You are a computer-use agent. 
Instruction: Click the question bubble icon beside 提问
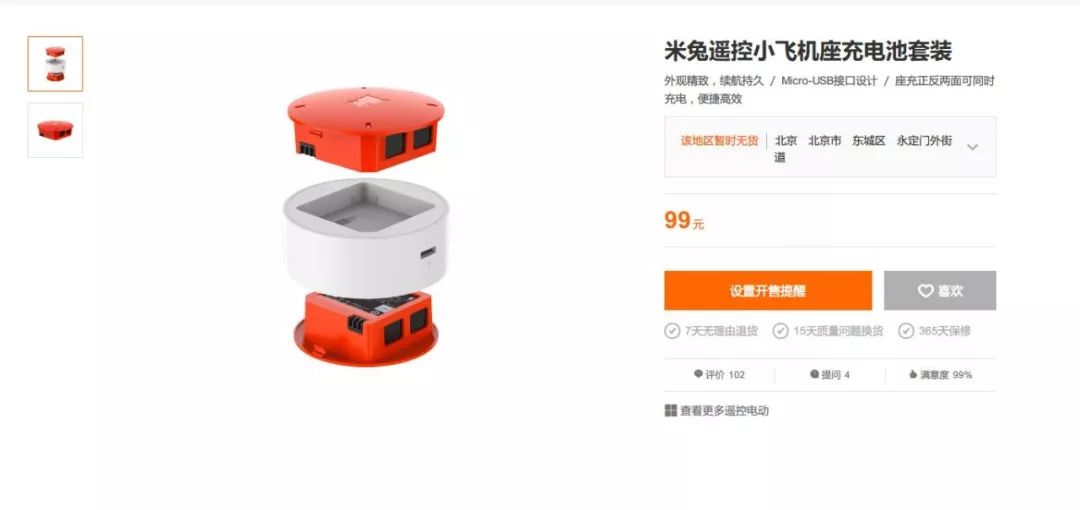815,374
